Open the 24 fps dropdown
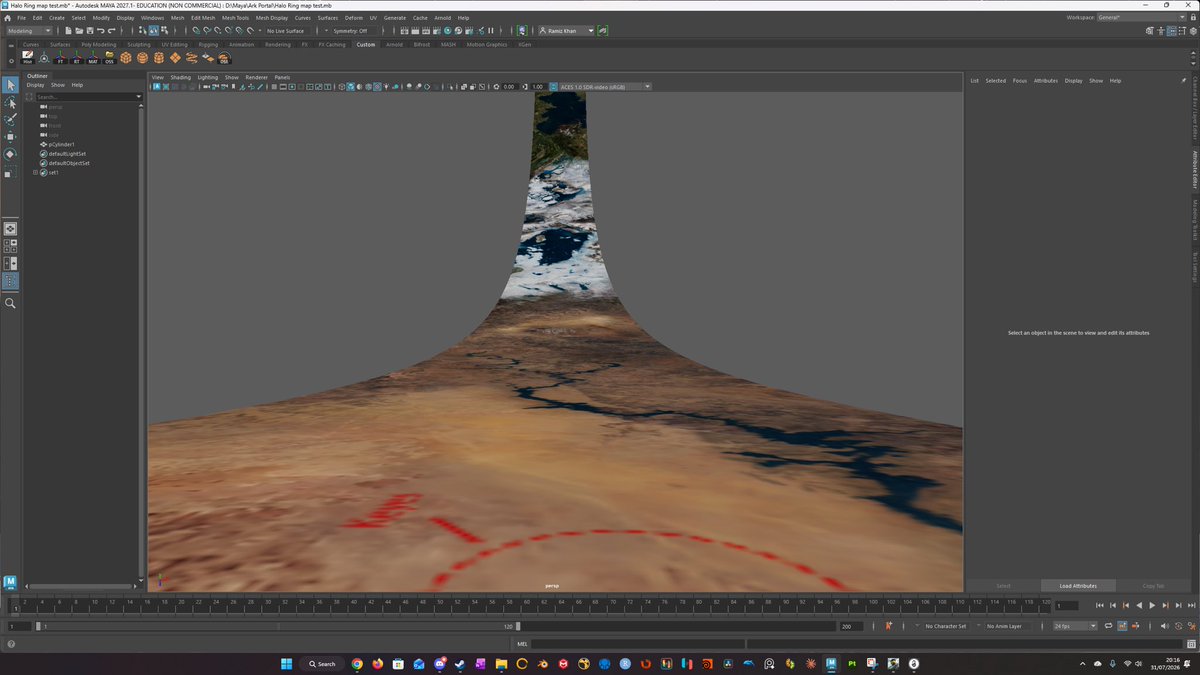The image size is (1200, 675). [1074, 626]
